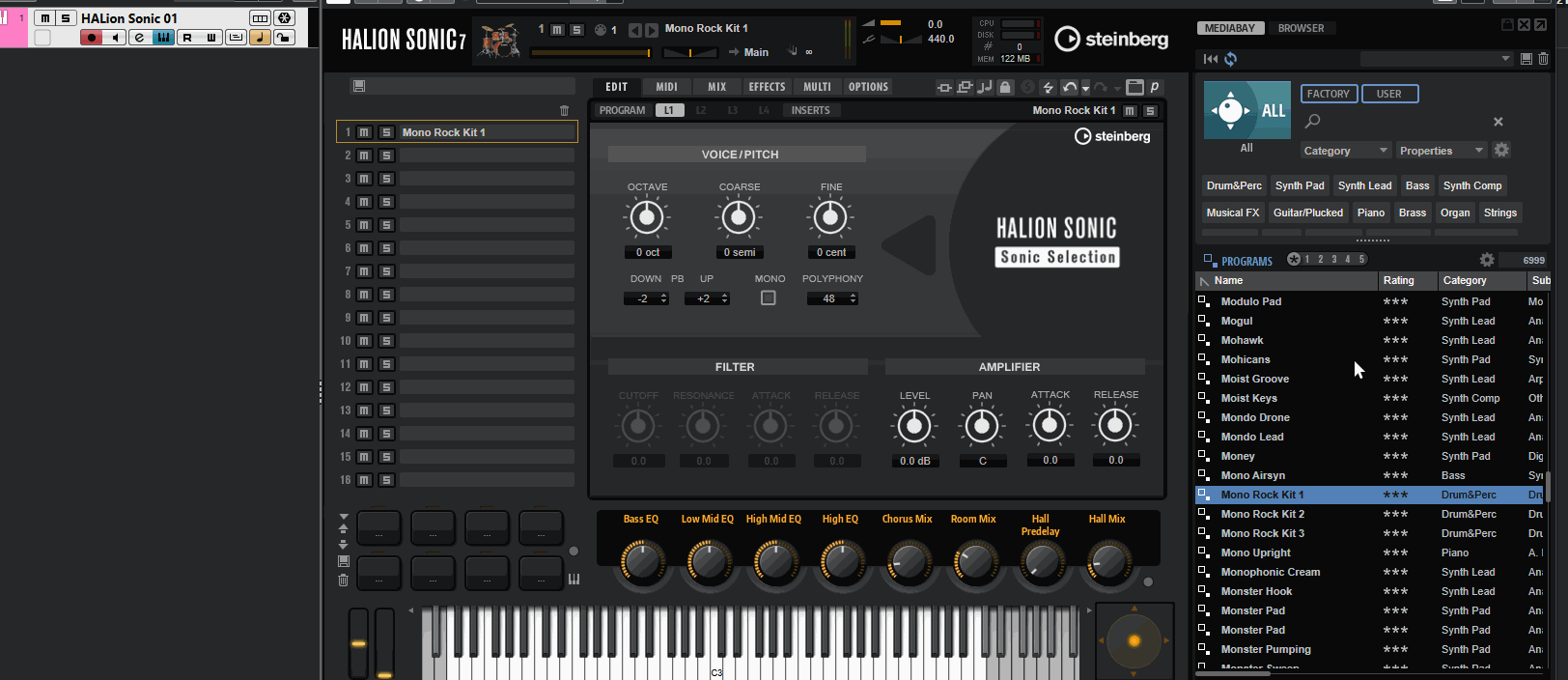1568x680 pixels.
Task: Solo slot 1 Mono Rock Kit 1
Action: click(x=385, y=132)
